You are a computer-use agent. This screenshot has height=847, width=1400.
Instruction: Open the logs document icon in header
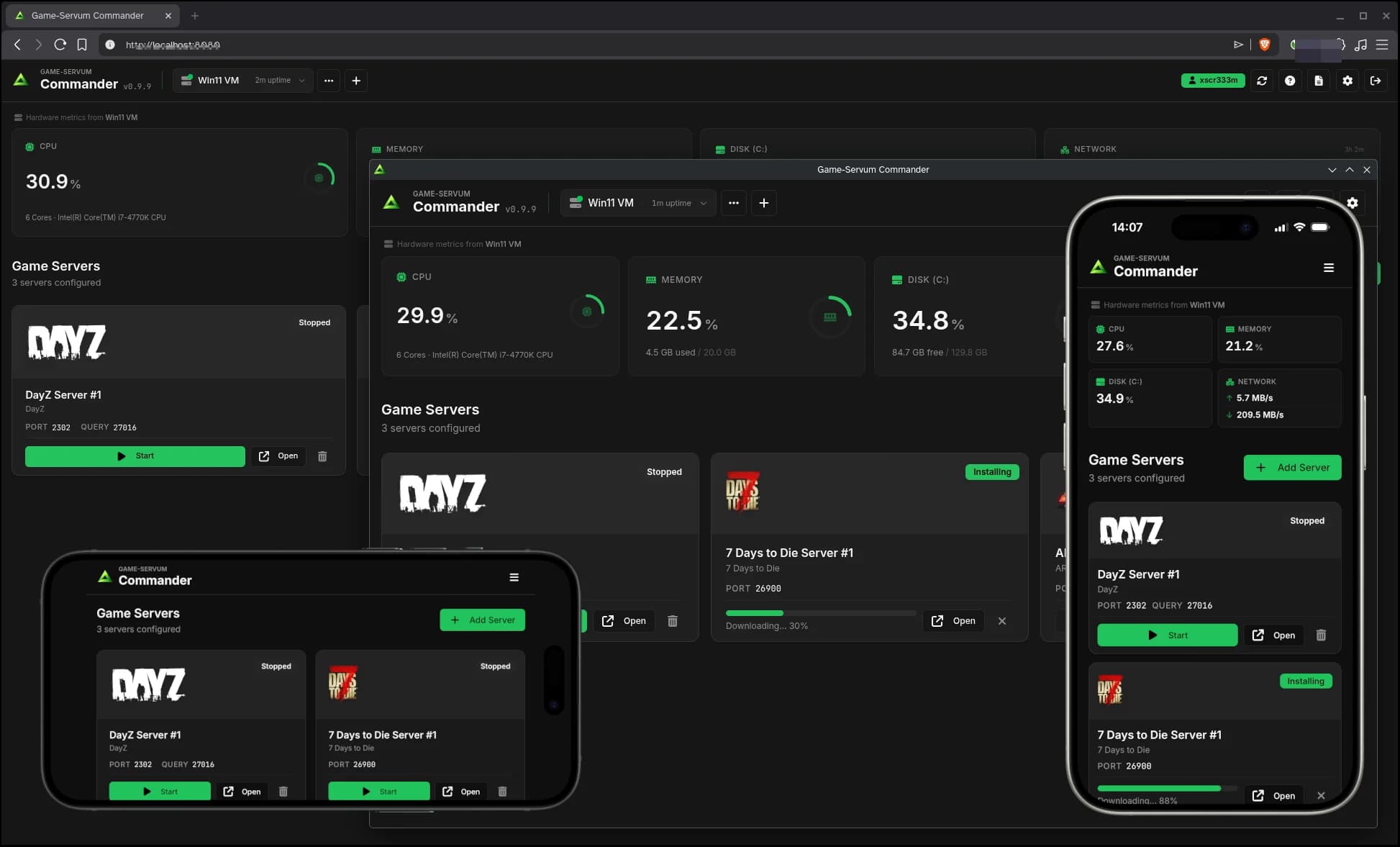click(1319, 81)
